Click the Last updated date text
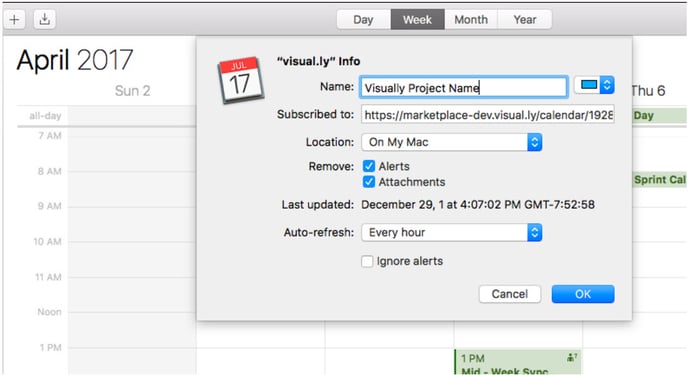The height and width of the screenshot is (375, 688). (478, 205)
